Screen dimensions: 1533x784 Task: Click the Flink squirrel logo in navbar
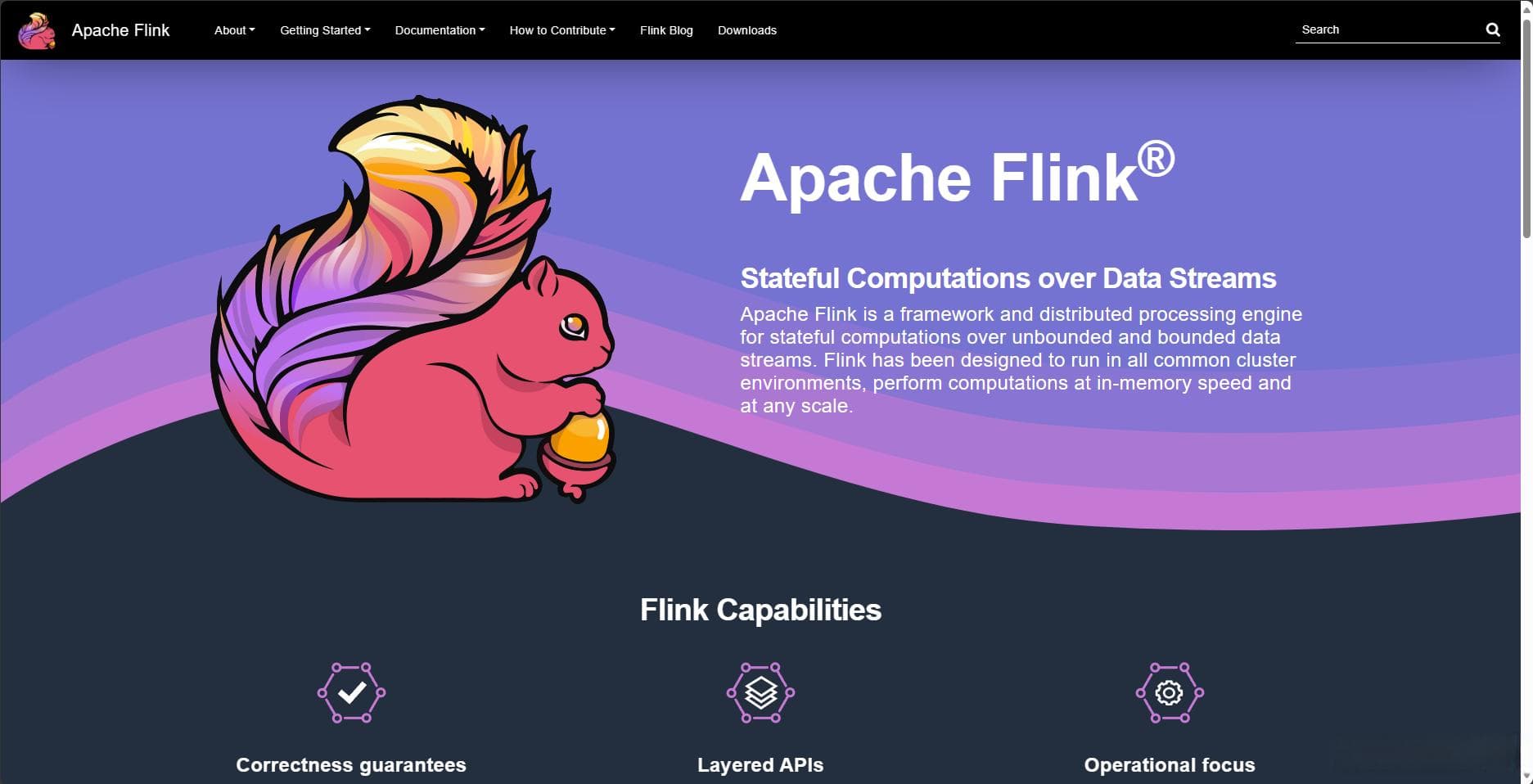pyautogui.click(x=37, y=30)
